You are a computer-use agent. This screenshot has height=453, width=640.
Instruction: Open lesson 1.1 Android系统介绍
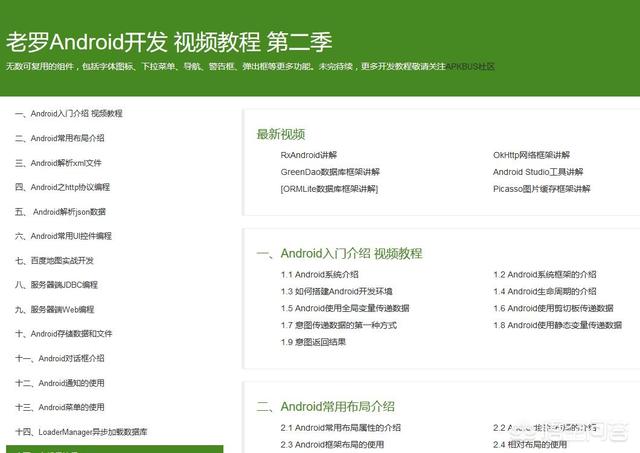[x=319, y=275]
